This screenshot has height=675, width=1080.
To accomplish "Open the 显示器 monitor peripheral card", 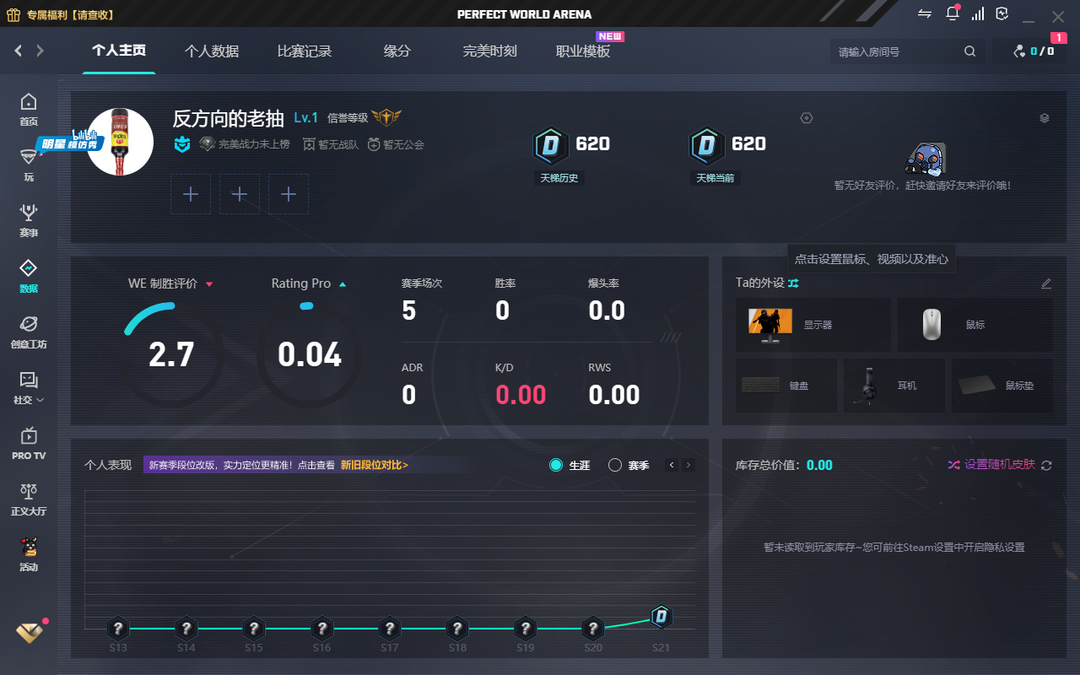I will 813,324.
